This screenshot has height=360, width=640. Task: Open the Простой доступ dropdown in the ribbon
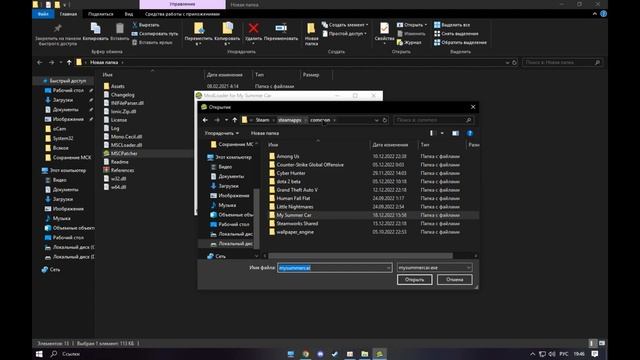click(x=345, y=34)
